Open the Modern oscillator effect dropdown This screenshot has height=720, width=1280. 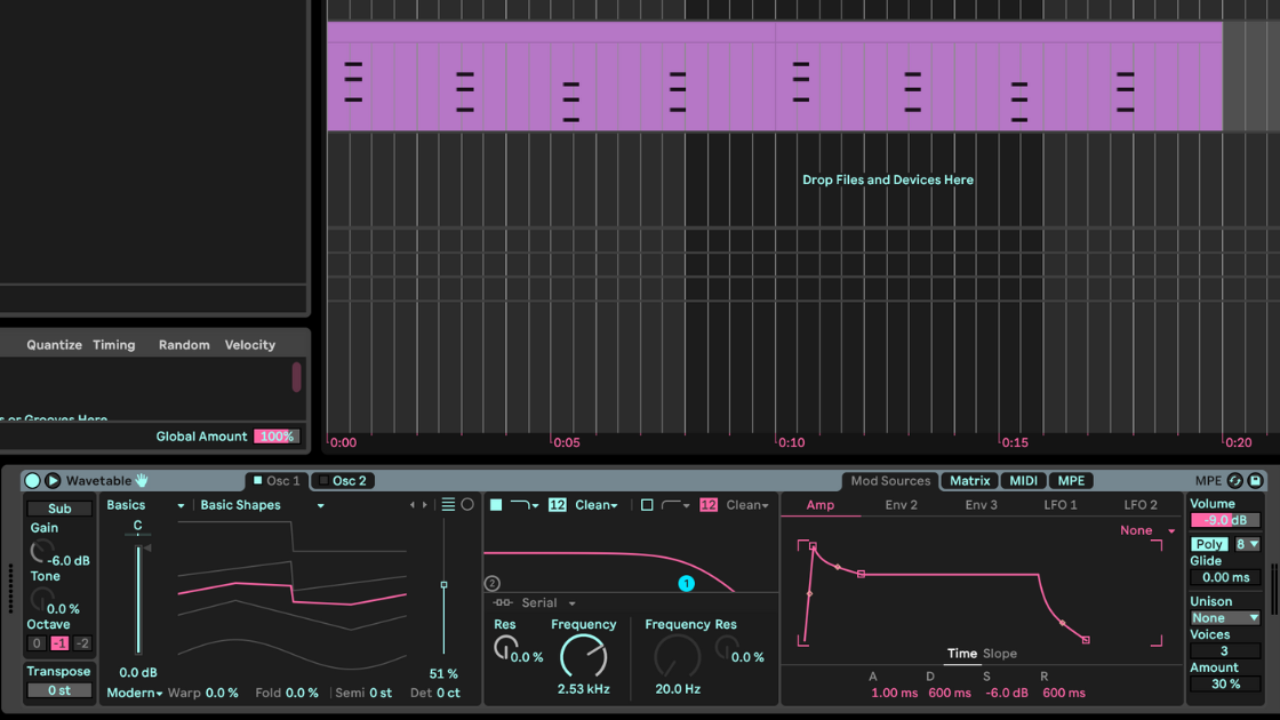pyautogui.click(x=134, y=693)
